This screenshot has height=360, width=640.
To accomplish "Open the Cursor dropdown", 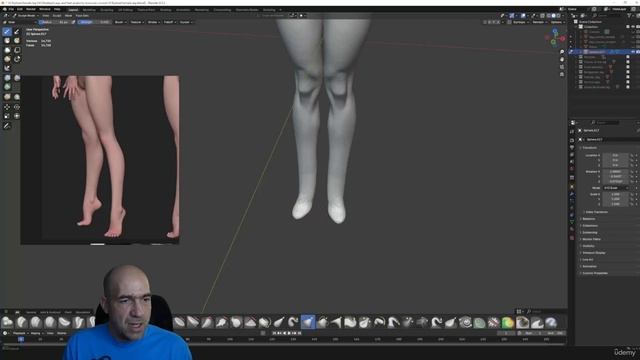I will click(186, 22).
